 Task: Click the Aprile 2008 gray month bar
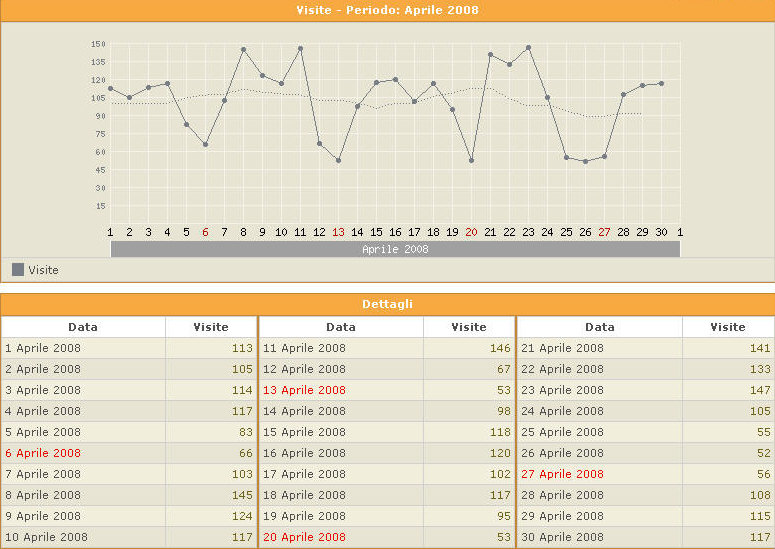(x=395, y=249)
